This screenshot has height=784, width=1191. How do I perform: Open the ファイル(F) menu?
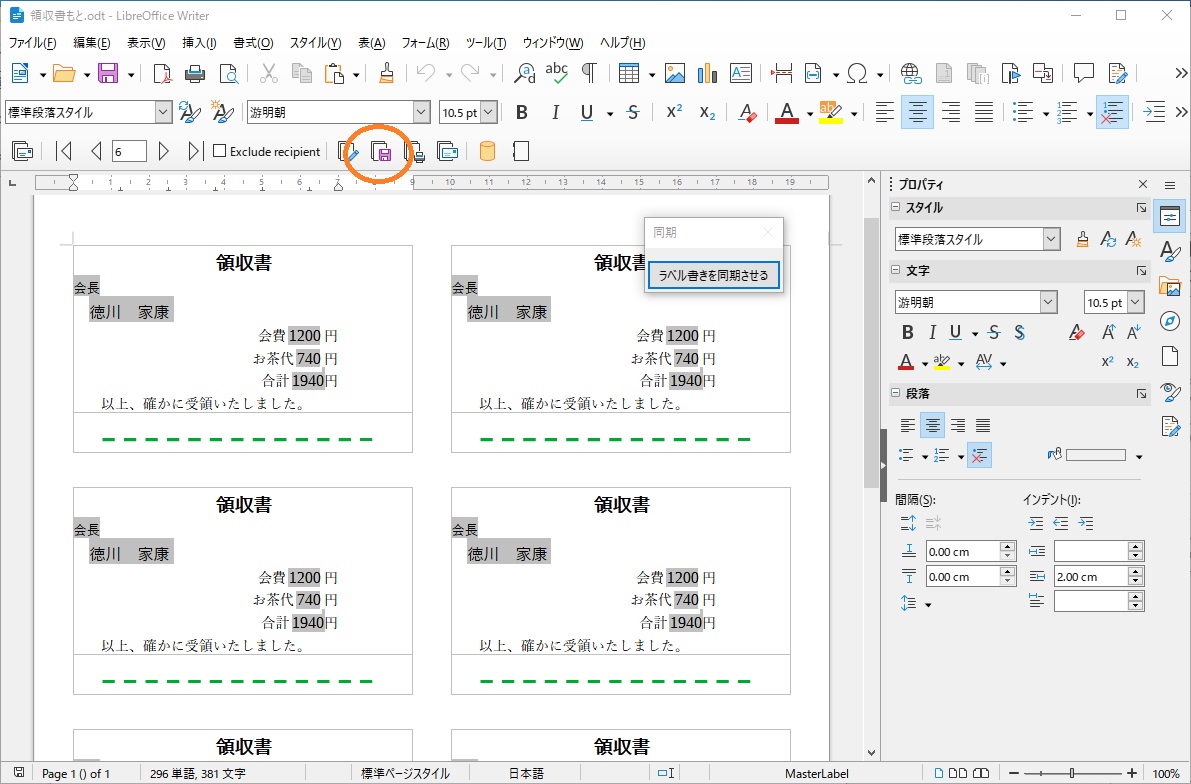pos(32,43)
